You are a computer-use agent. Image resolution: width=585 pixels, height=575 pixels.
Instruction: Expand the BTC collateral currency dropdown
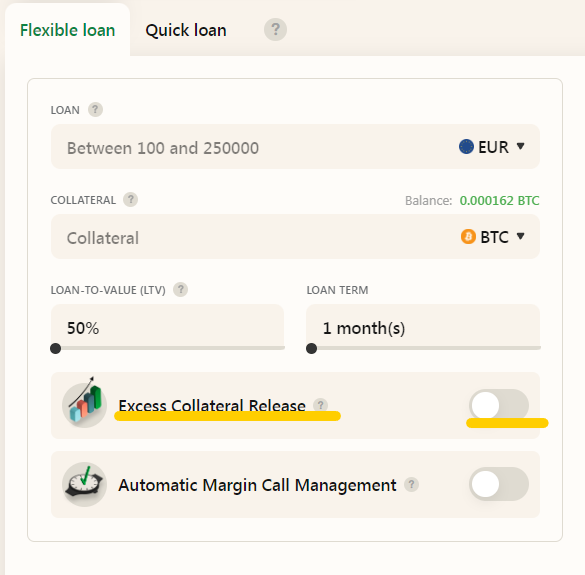pos(493,237)
